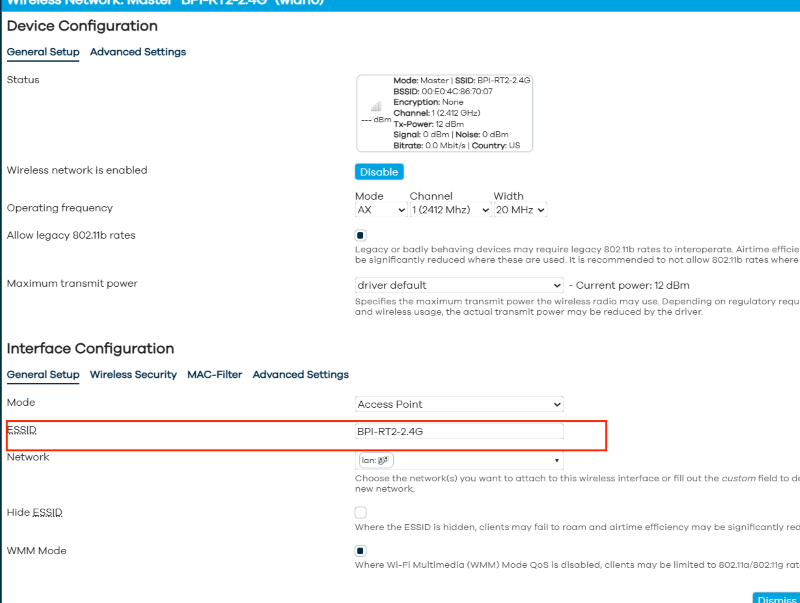Expand the Maximum transmit power dropdown

click(x=459, y=285)
